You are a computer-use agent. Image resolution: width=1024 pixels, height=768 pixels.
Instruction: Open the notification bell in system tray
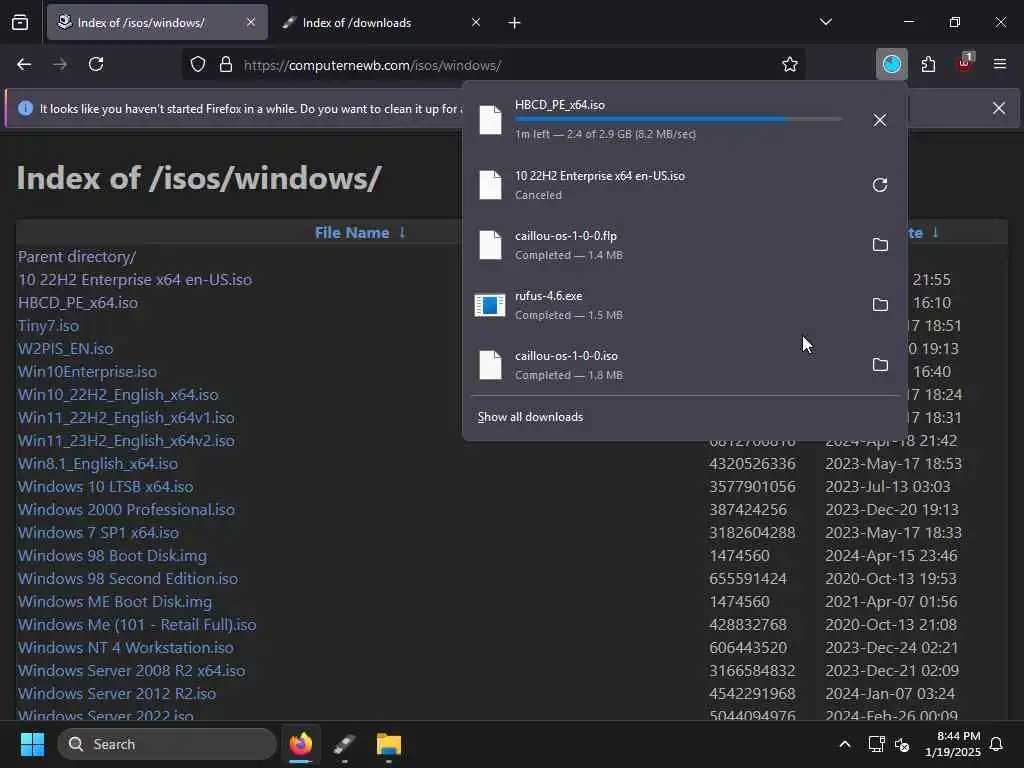click(x=997, y=744)
